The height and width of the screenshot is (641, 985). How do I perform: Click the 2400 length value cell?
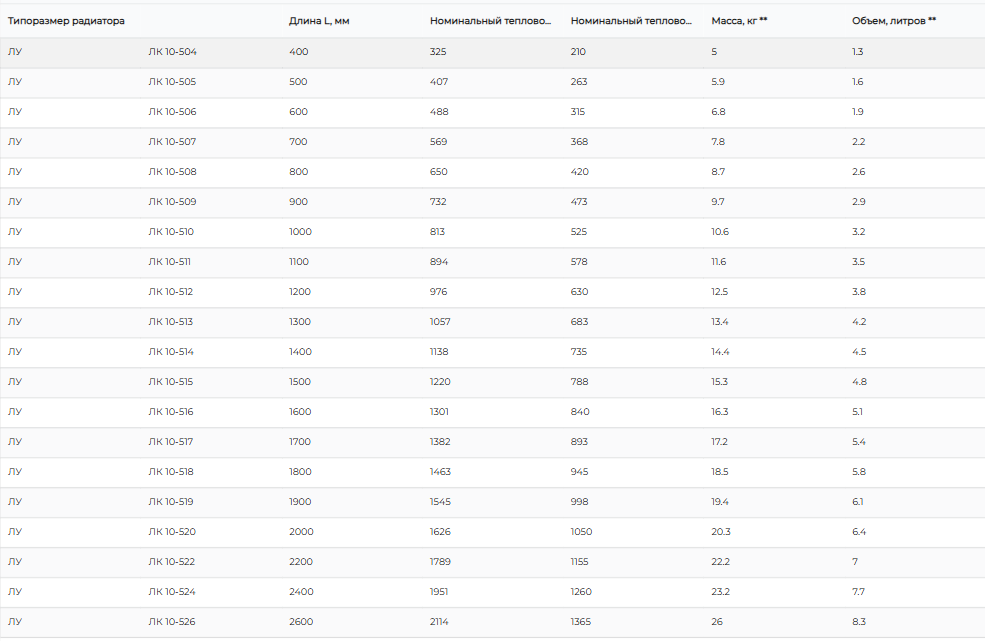point(301,592)
